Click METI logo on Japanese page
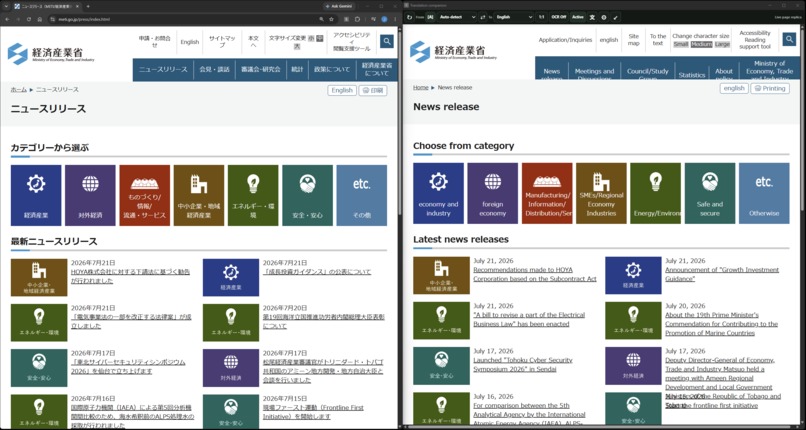This screenshot has width=806, height=430. (x=51, y=53)
